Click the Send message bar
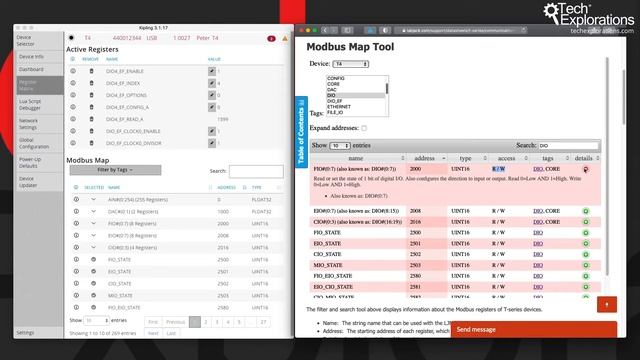This screenshot has width=640, height=360. point(534,329)
